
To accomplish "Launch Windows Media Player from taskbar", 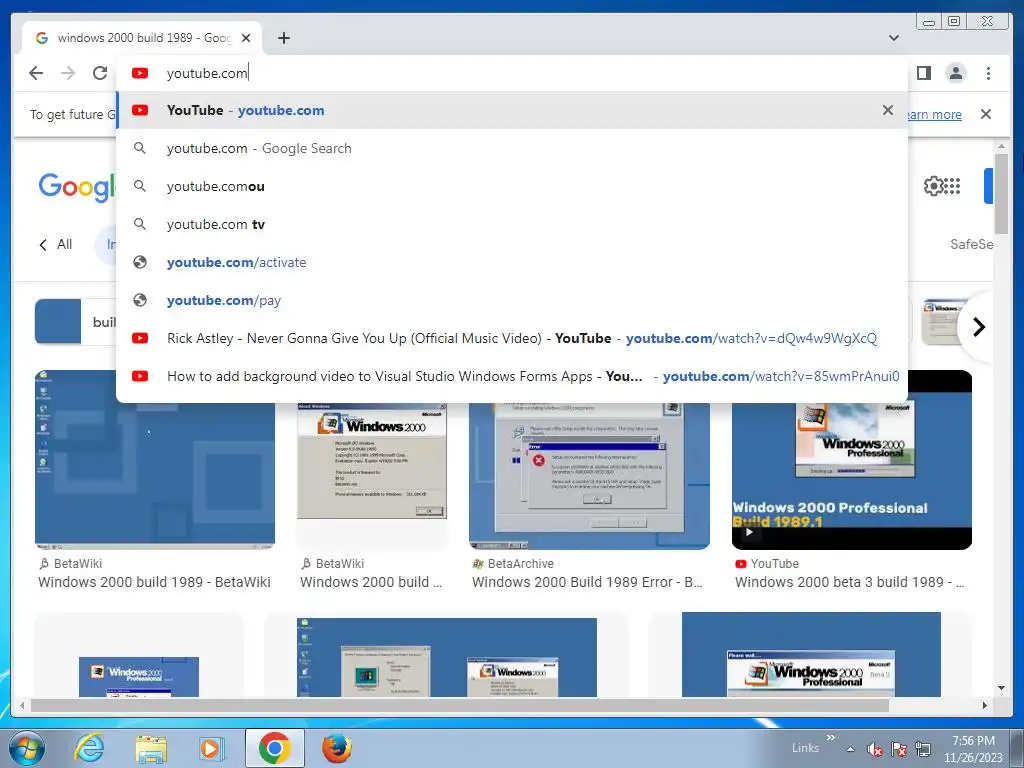I will click(x=212, y=748).
